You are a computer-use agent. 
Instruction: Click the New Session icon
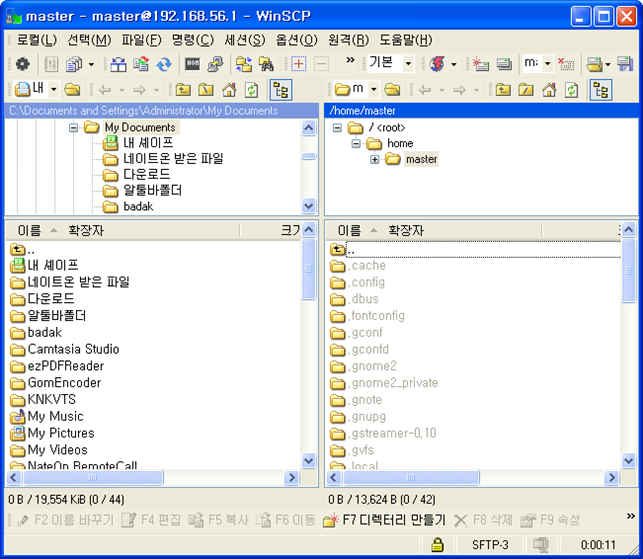click(480, 64)
